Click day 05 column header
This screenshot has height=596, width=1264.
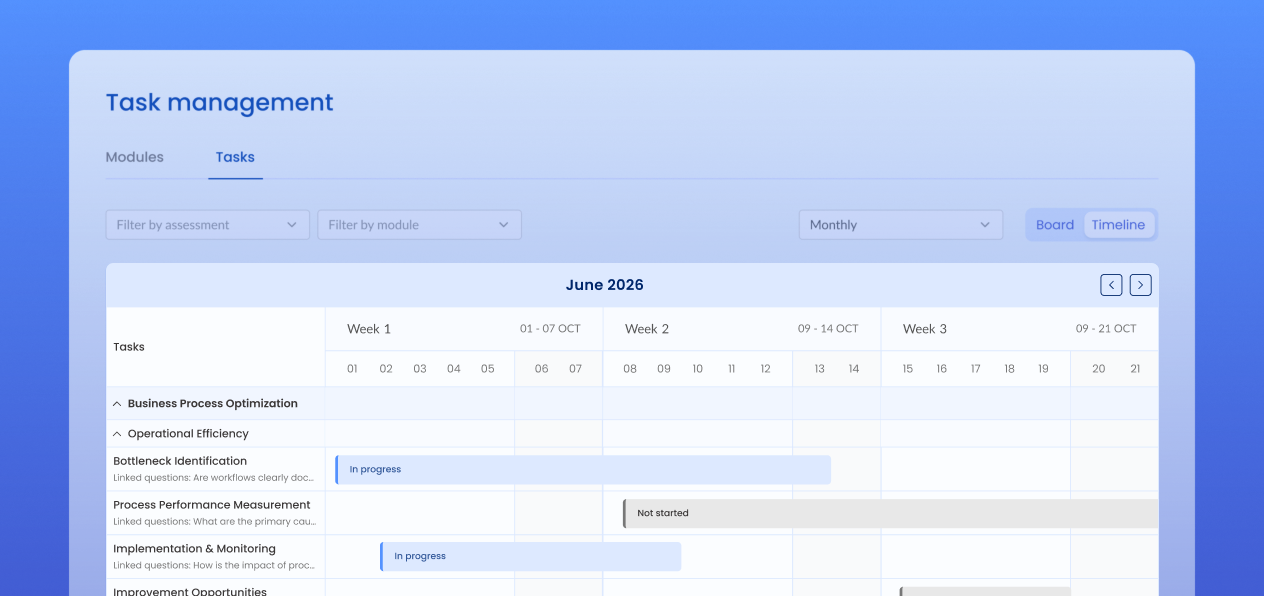pos(488,369)
